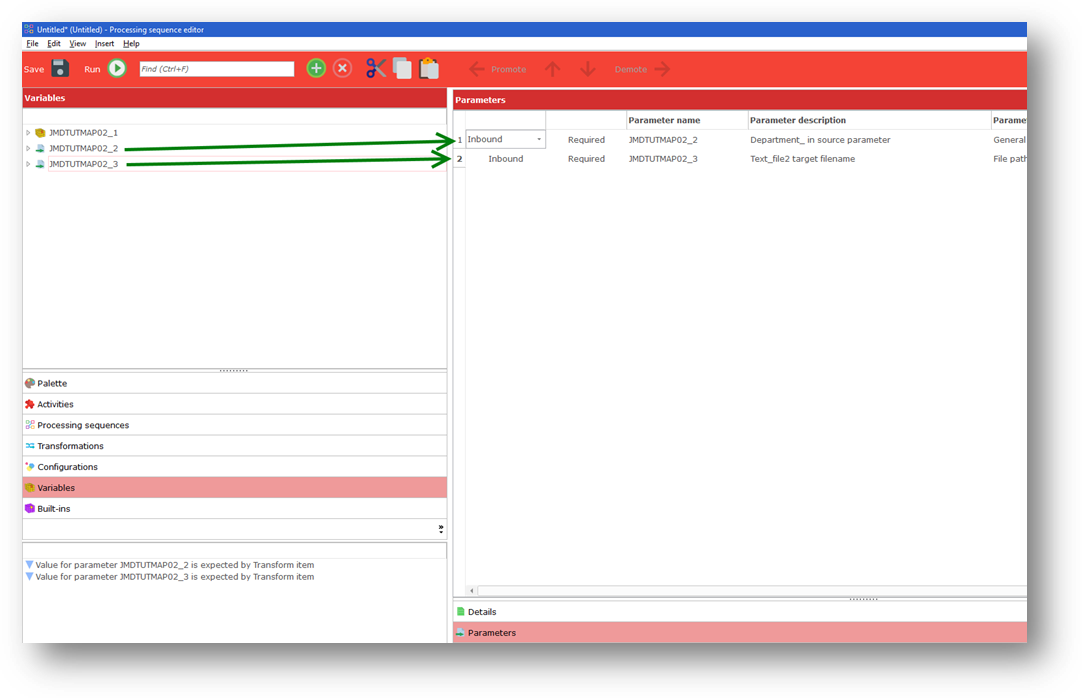This screenshot has width=1082, height=698.
Task: Click the Processing sequences panel icon
Action: tap(30, 425)
